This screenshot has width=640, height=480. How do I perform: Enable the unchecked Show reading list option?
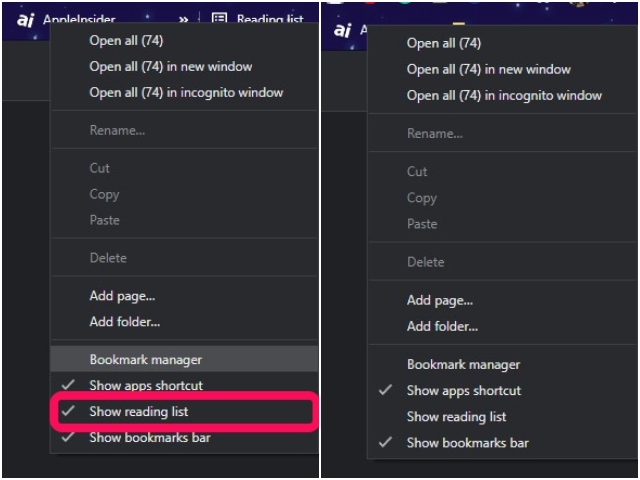click(x=456, y=416)
